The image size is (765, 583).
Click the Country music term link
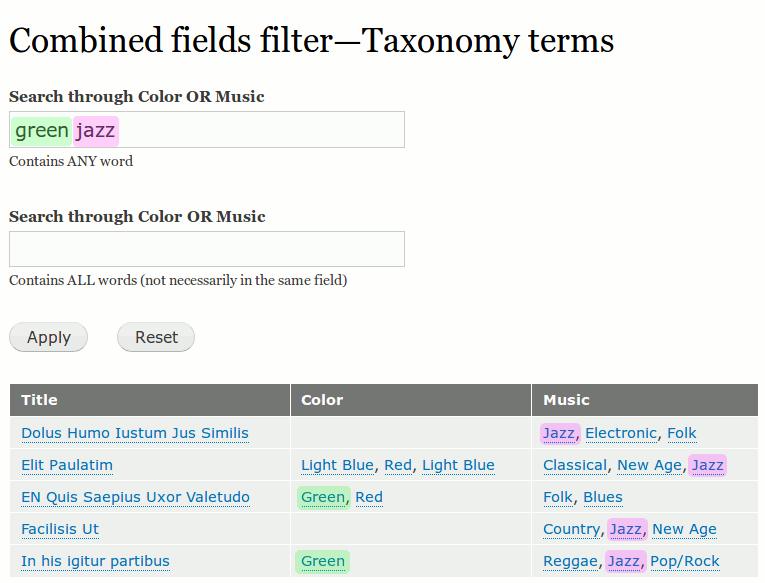click(571, 529)
